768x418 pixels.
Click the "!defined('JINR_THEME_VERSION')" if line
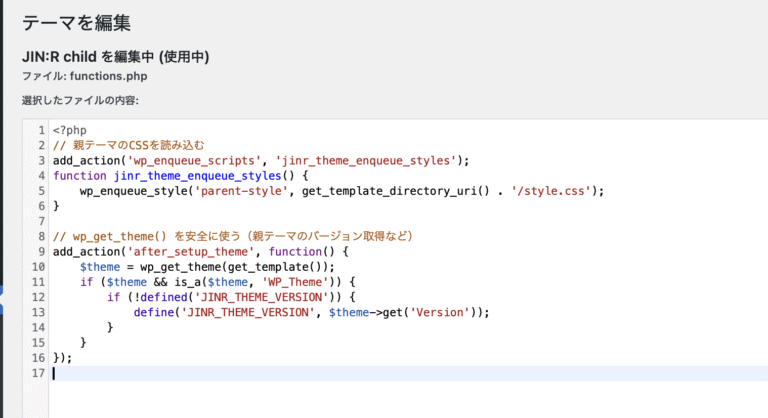pos(232,297)
